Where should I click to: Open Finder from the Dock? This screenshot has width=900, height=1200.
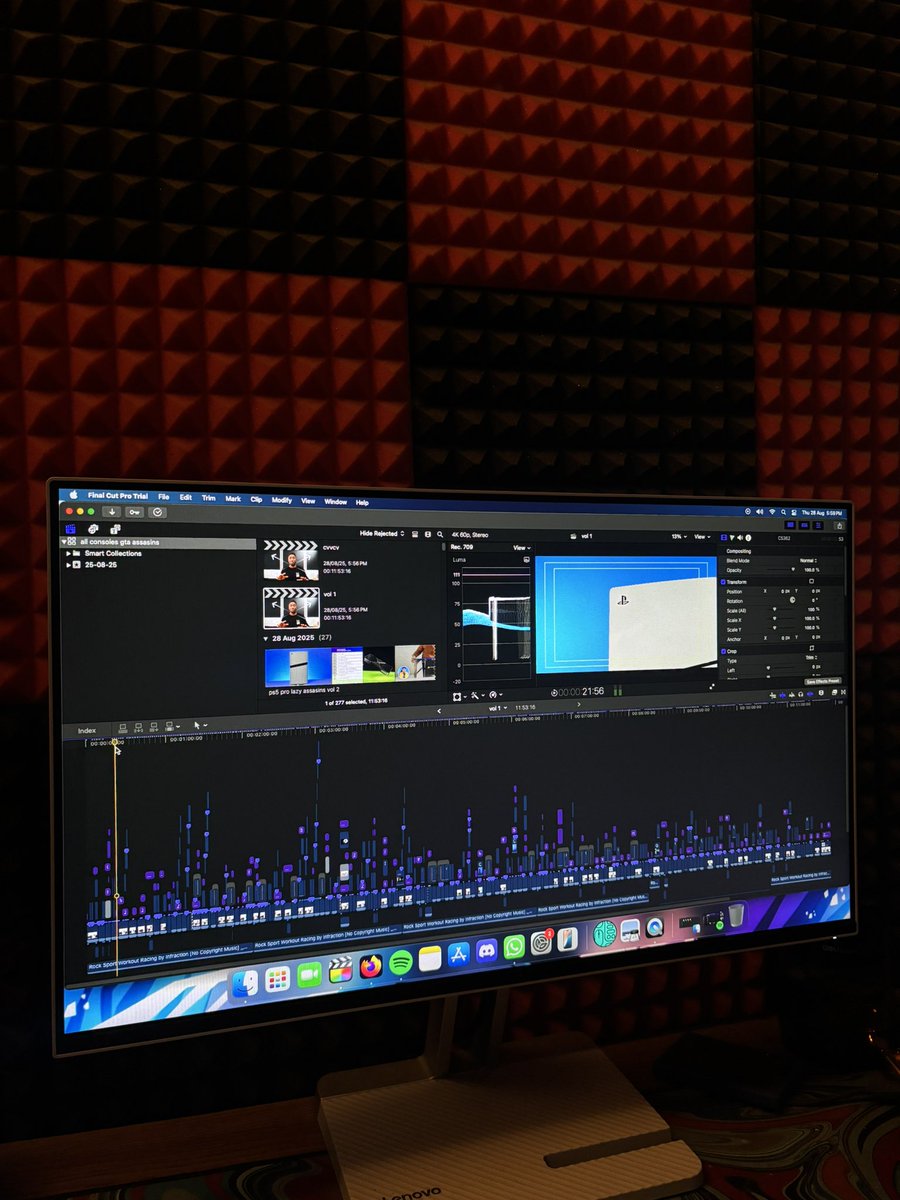click(245, 983)
